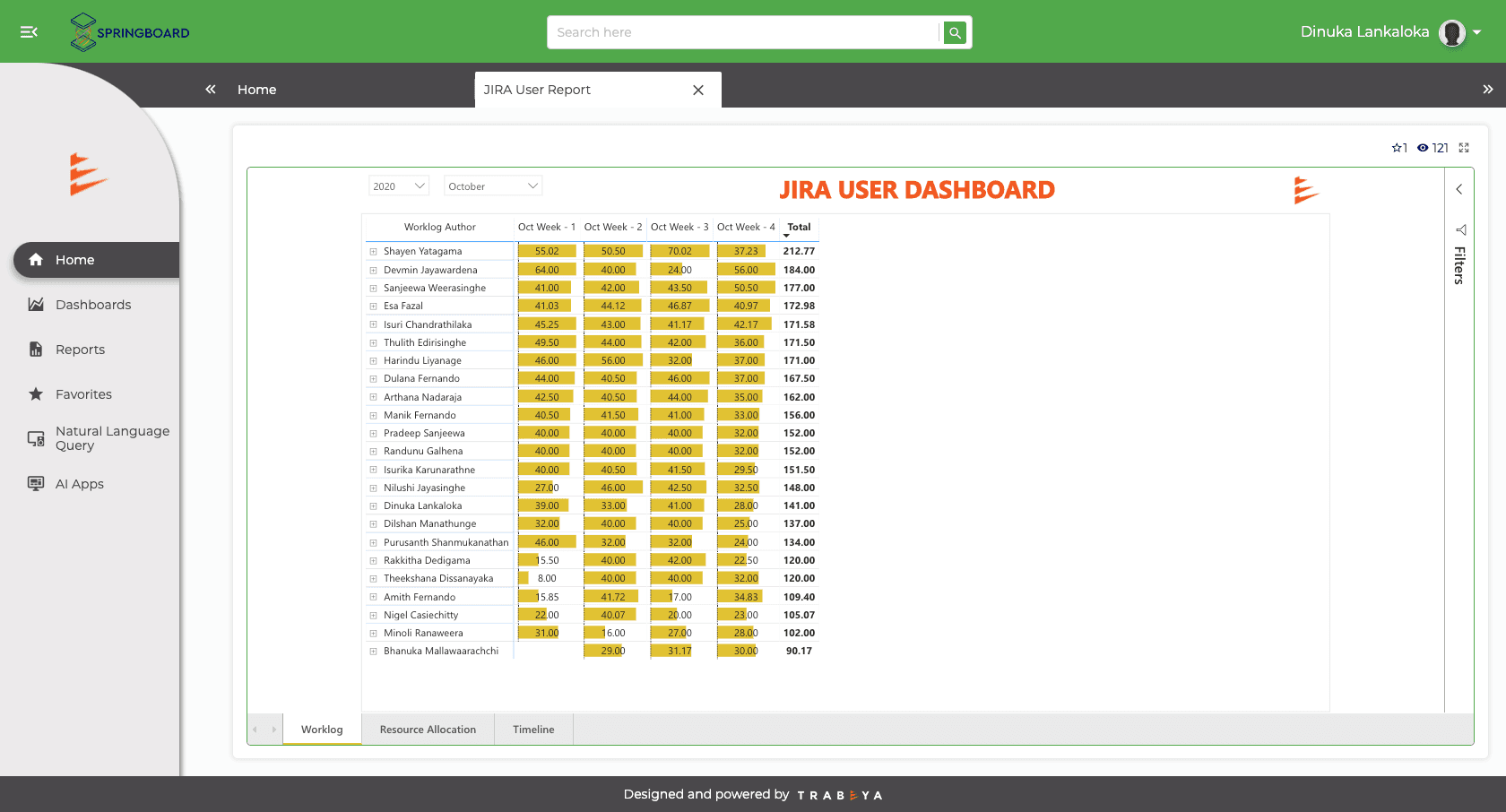Open Dashboards from the sidebar
Viewport: 1506px width, 812px height.
coord(93,305)
